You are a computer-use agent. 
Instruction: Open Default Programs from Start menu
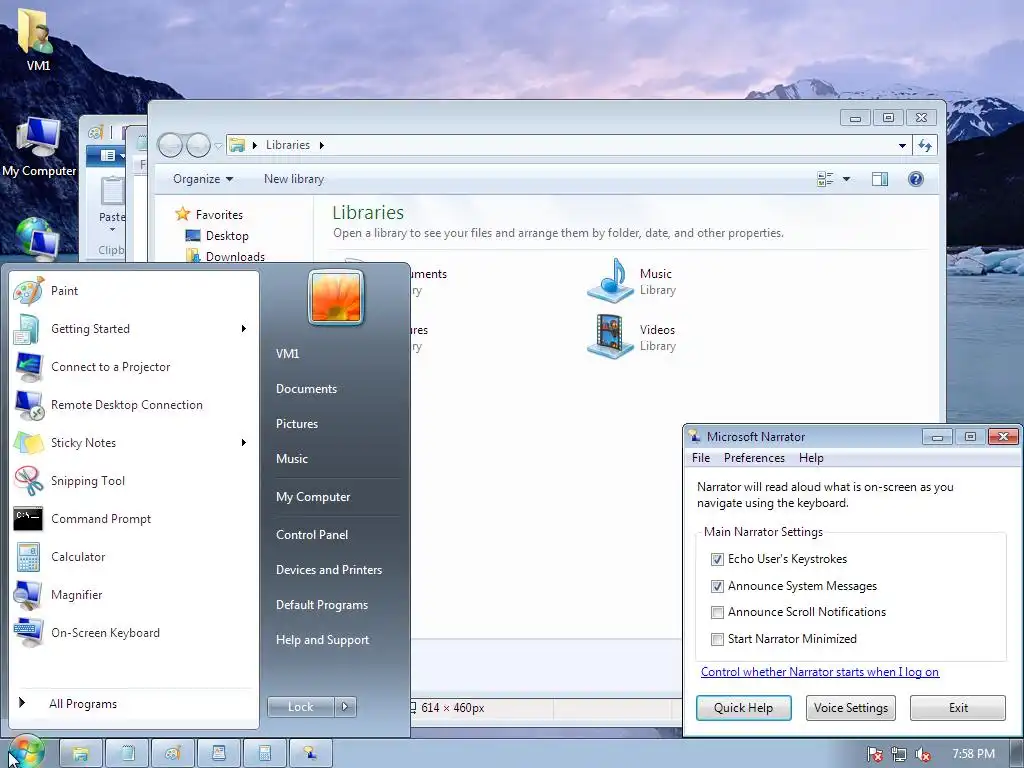click(321, 605)
